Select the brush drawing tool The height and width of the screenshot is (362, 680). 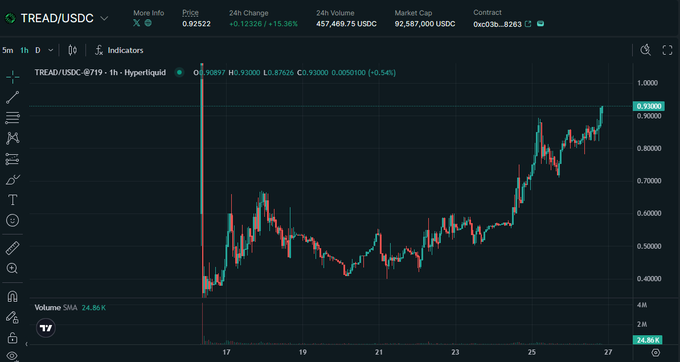(13, 179)
